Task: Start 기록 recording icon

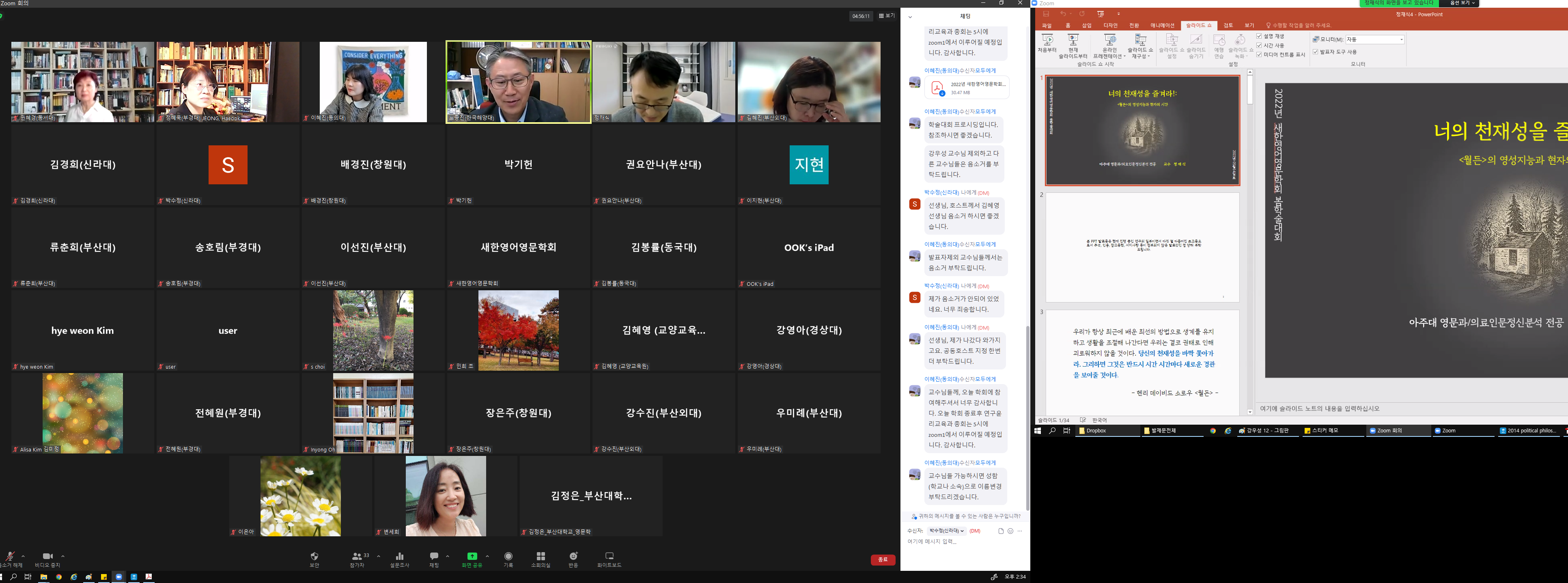Action: click(508, 556)
